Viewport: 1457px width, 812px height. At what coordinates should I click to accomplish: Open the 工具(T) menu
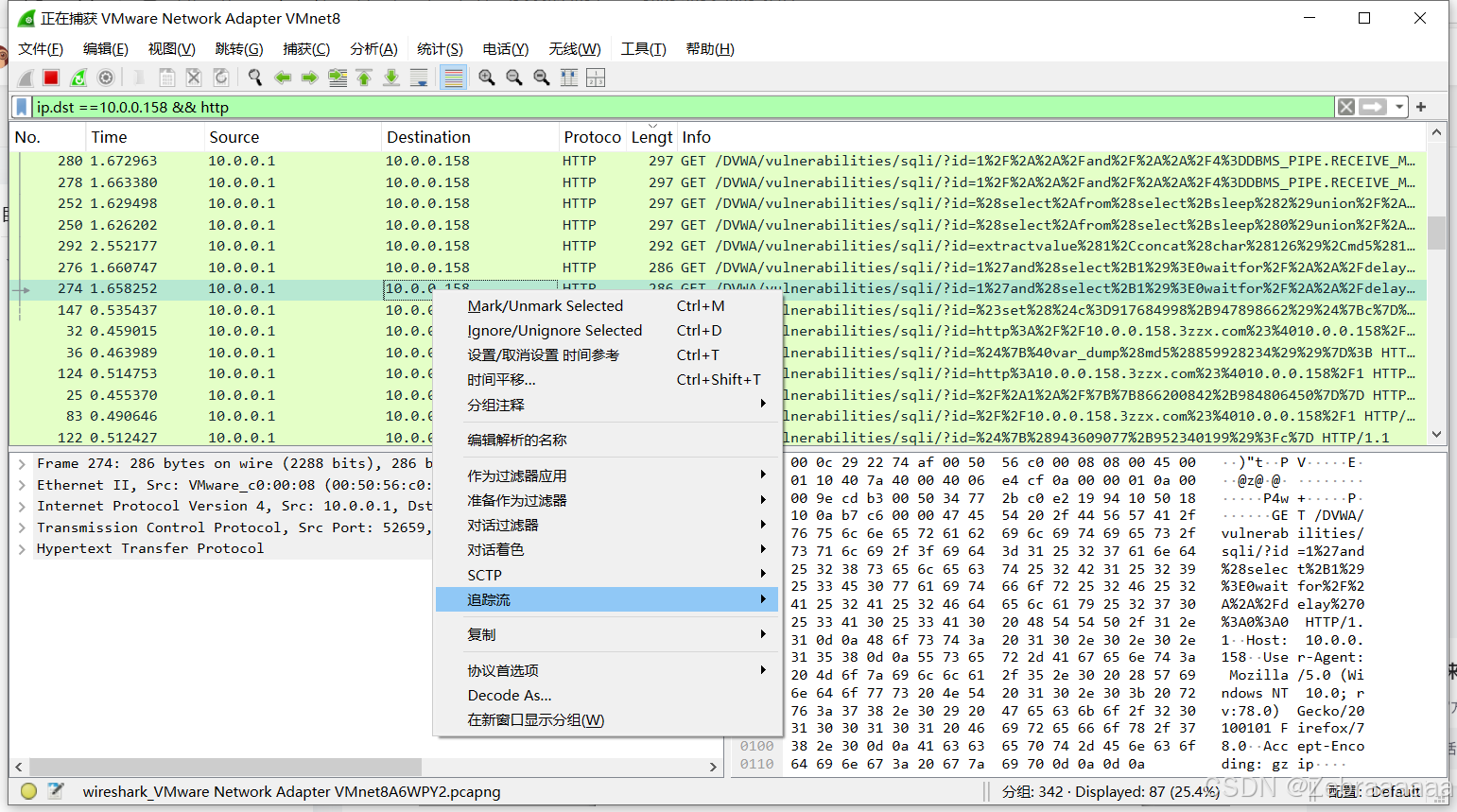point(643,49)
